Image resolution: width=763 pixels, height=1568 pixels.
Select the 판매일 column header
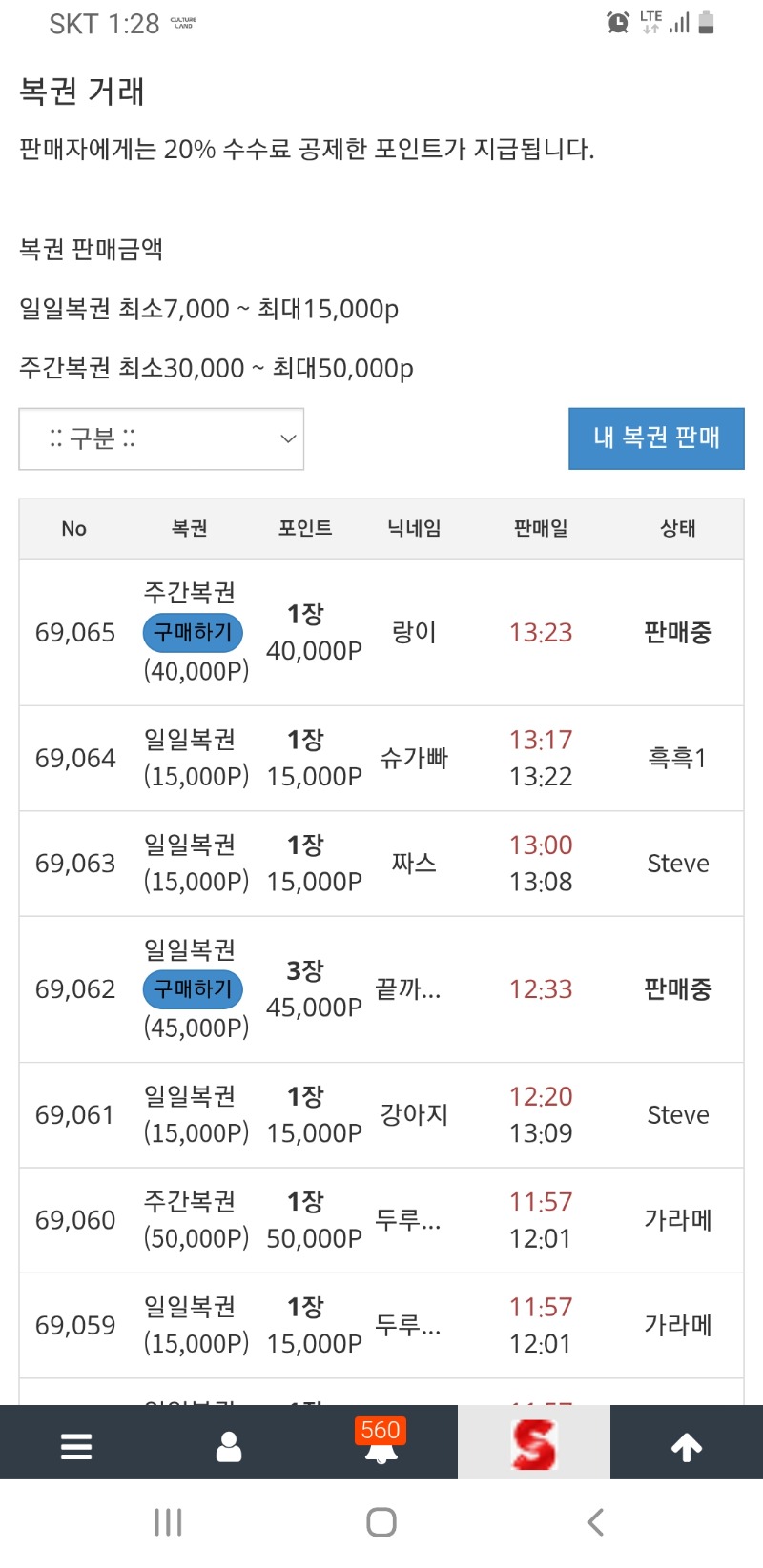(x=541, y=528)
